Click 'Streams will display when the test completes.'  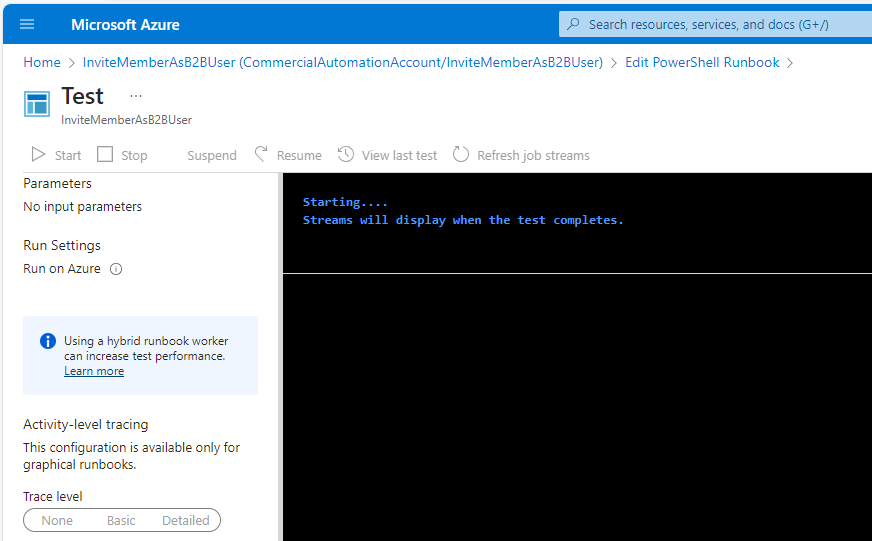pyautogui.click(x=463, y=220)
